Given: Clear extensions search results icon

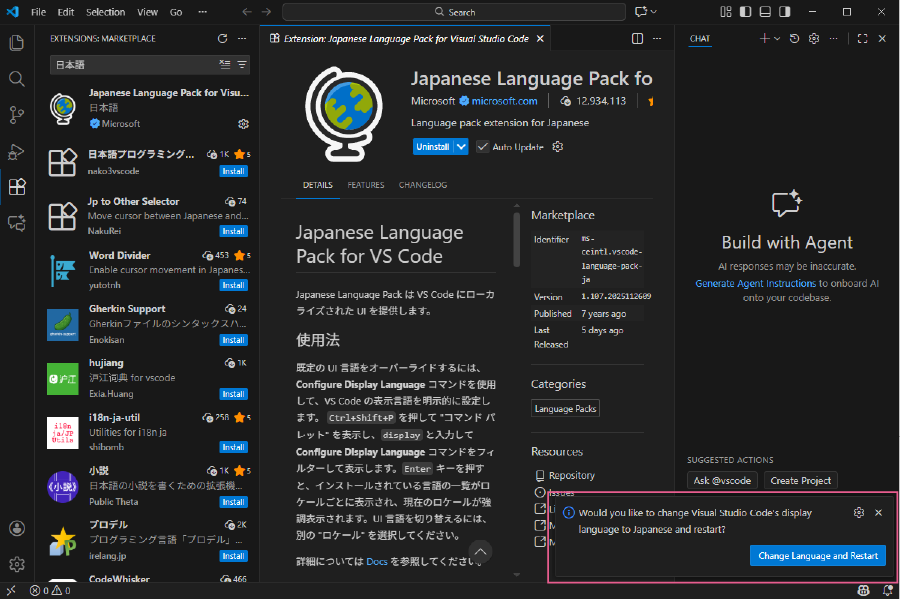Looking at the screenshot, I should click(225, 64).
